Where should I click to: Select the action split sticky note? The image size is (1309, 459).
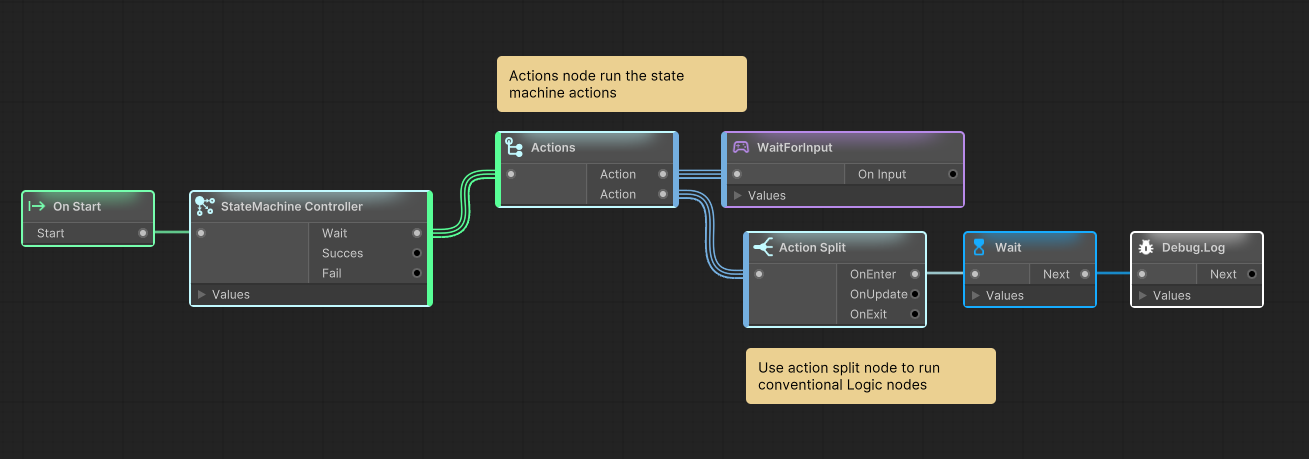pyautogui.click(x=871, y=376)
